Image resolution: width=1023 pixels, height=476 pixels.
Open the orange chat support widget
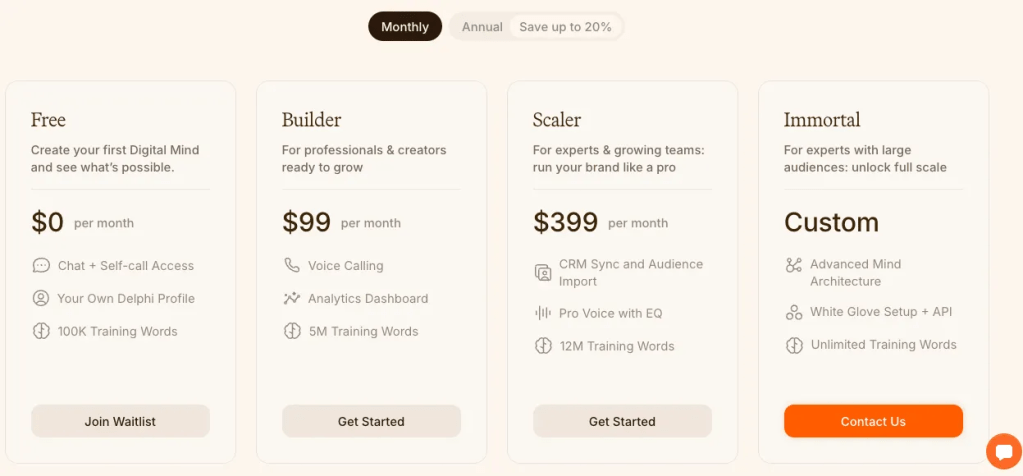pos(1002,451)
